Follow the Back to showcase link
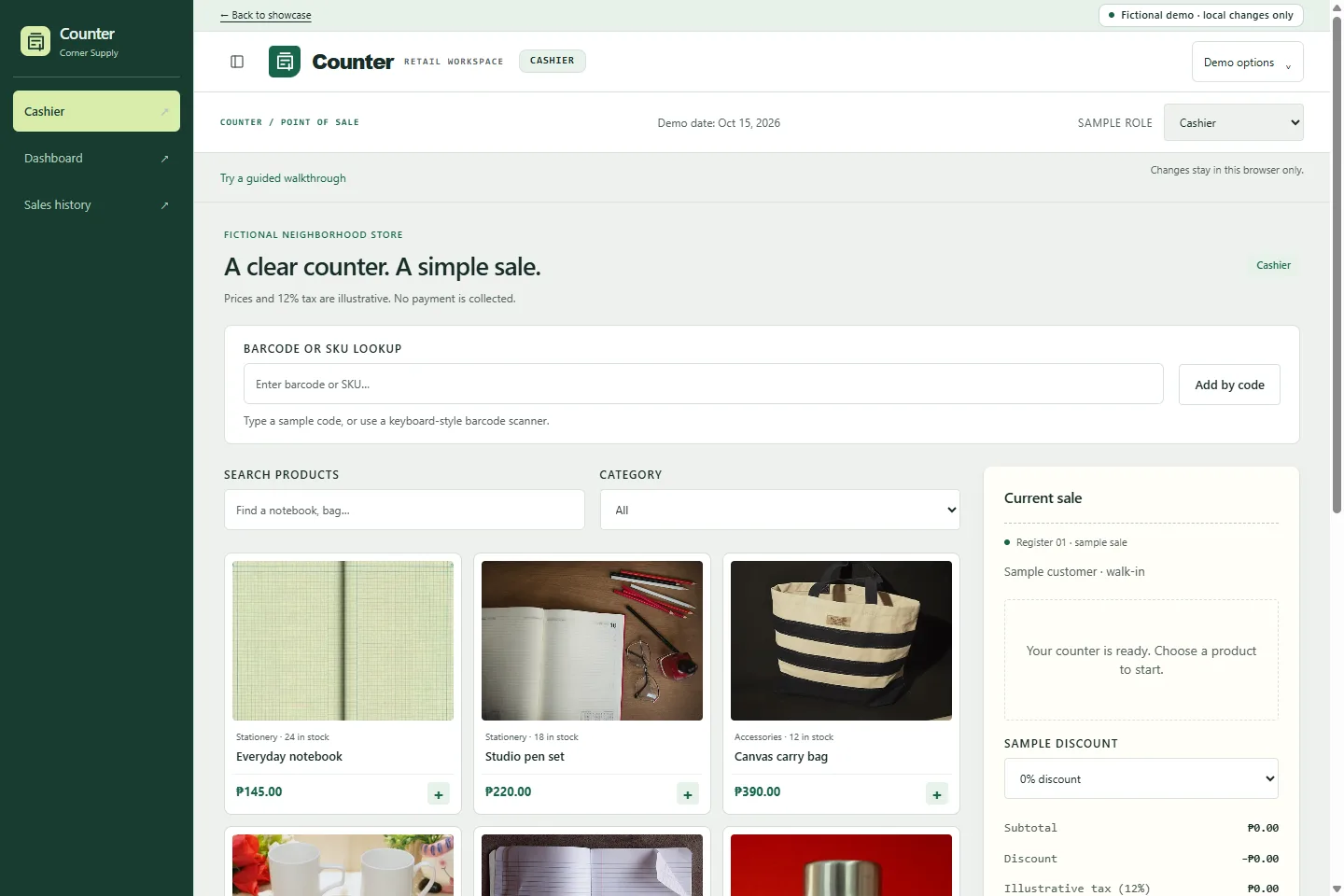This screenshot has width=1344, height=896. click(x=266, y=15)
